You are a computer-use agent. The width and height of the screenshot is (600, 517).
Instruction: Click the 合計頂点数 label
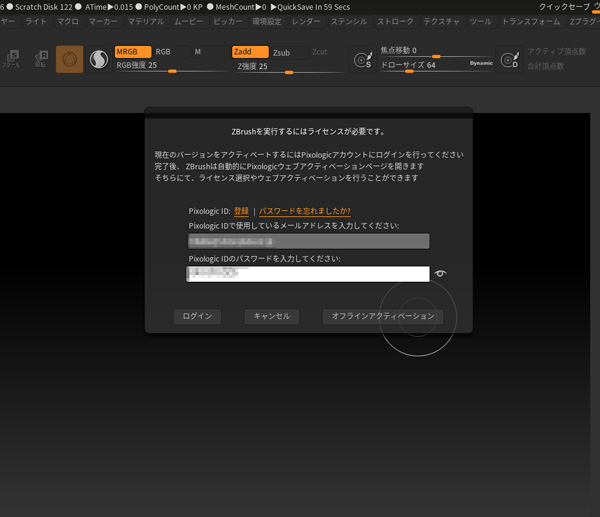click(x=546, y=66)
